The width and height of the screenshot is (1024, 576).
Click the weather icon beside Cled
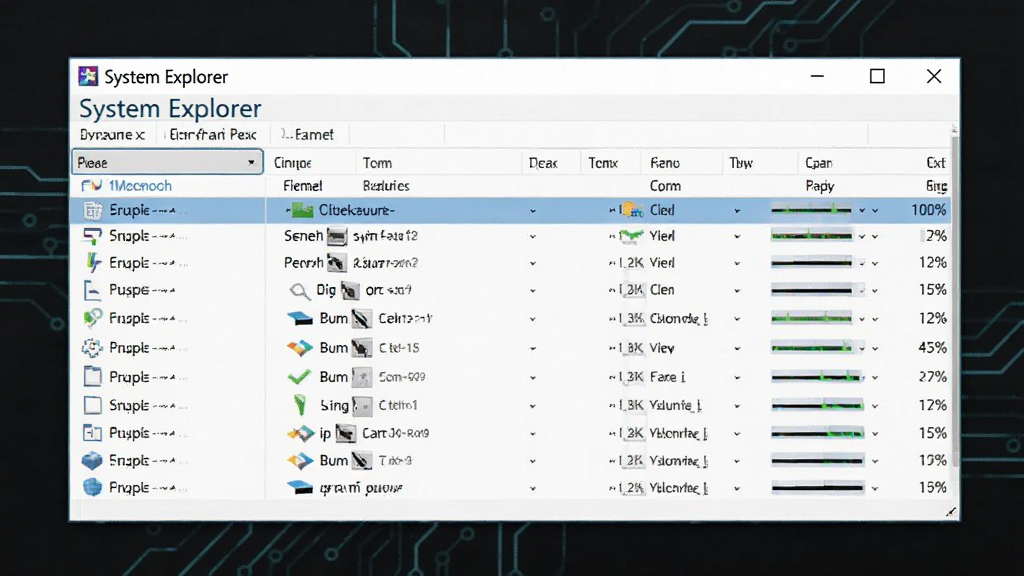click(x=632, y=210)
